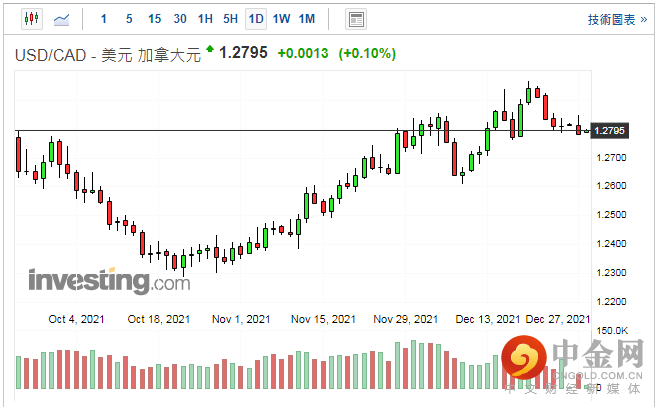This screenshot has width=658, height=407.
Task: Click the current price tag 1.2795 on axis
Action: click(609, 130)
